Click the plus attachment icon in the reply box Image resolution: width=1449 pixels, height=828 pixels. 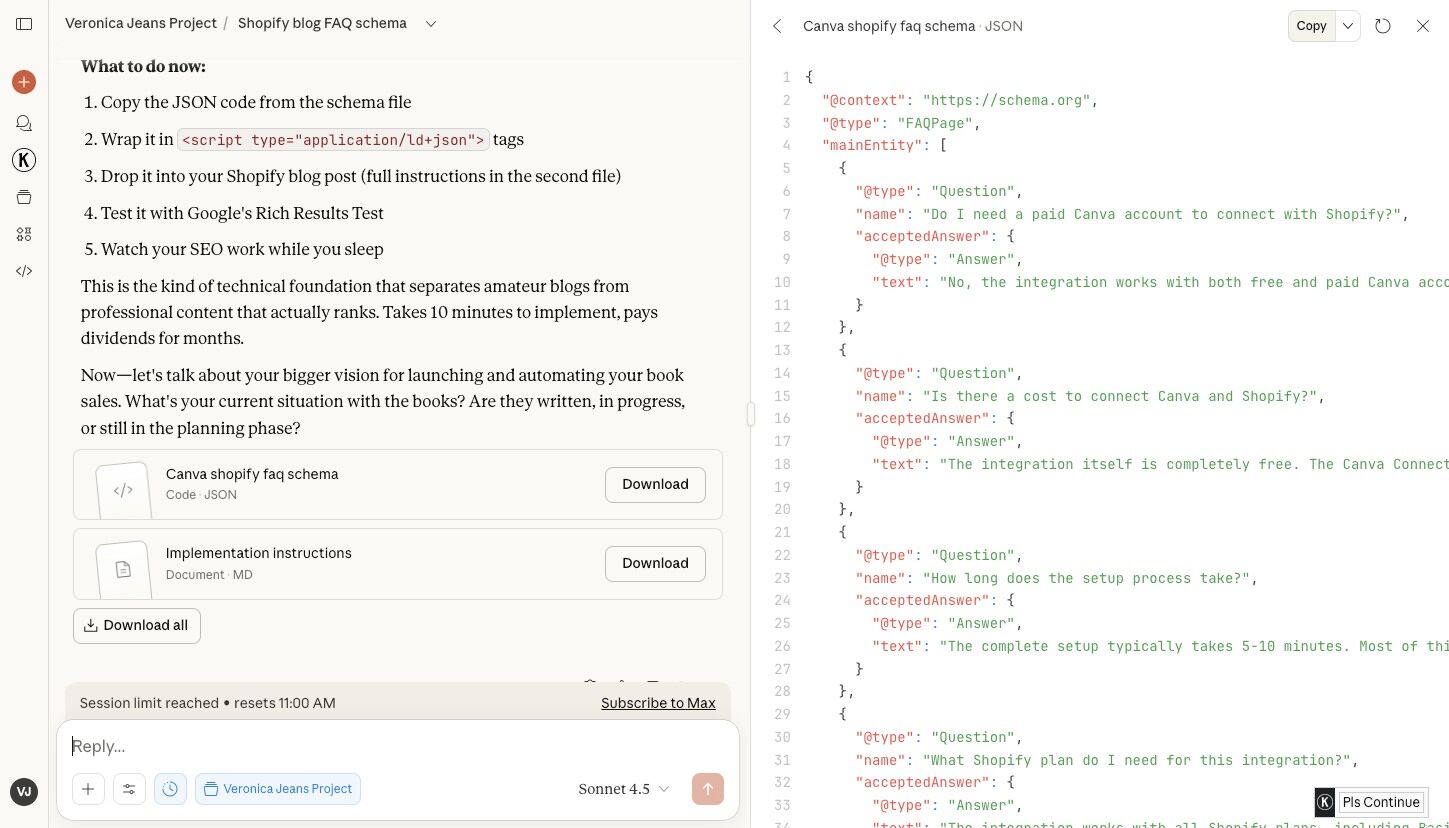(88, 789)
